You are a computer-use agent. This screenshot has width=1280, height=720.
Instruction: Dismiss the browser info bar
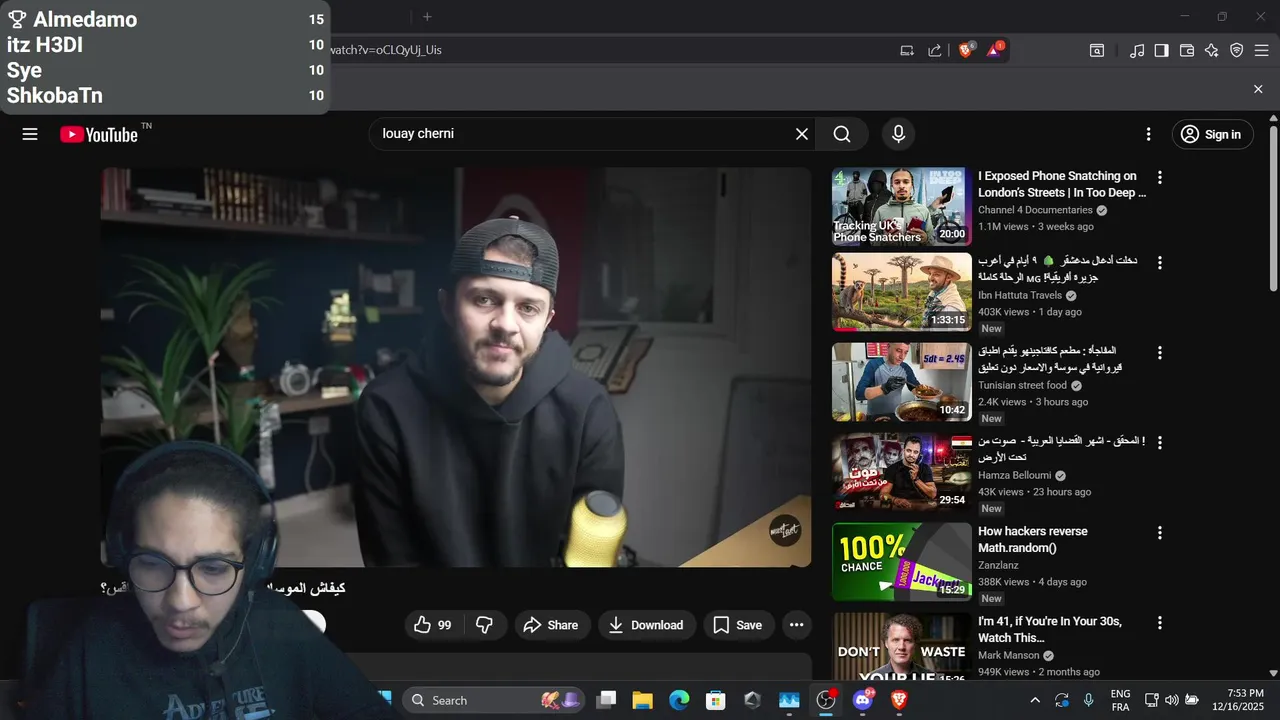[x=1258, y=89]
